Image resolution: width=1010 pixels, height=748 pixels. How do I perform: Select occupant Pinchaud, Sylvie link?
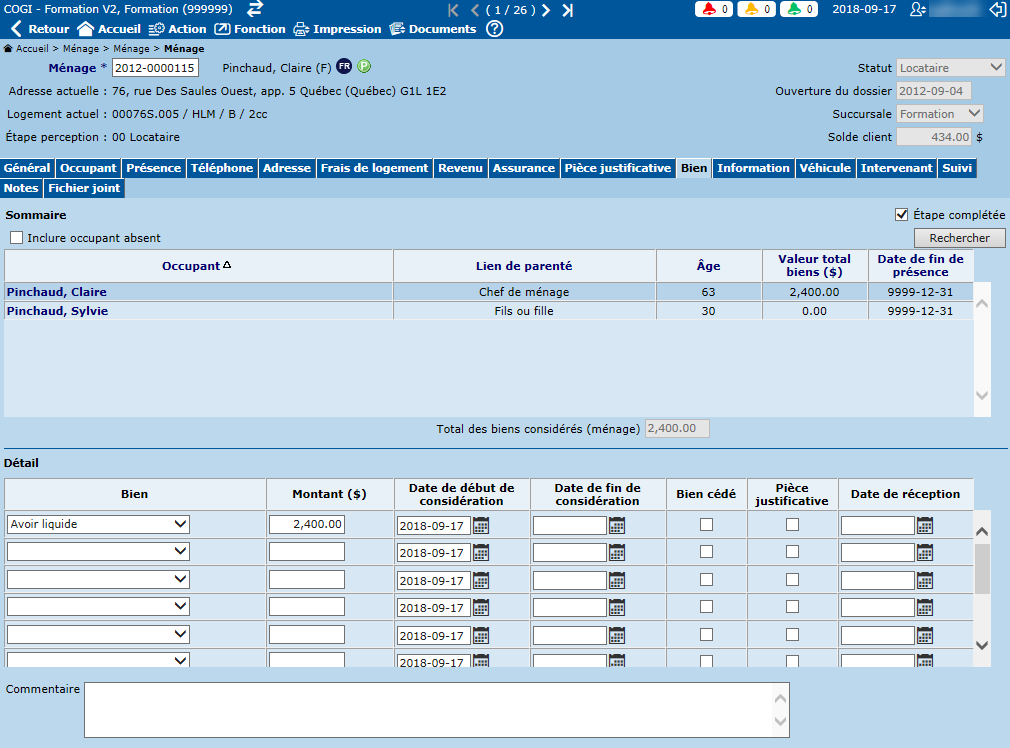[x=57, y=311]
